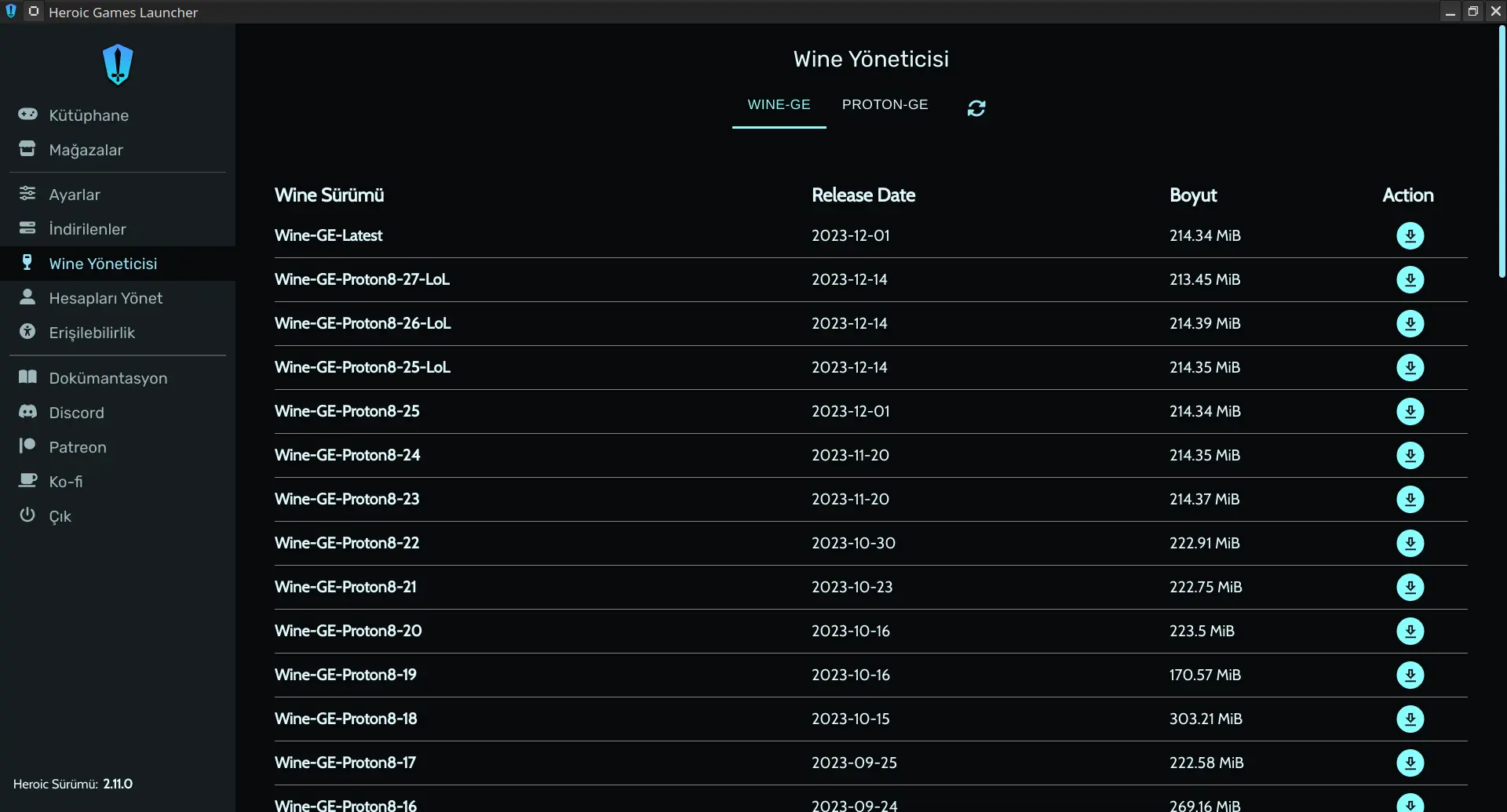Download Wine-GE-Proton8-25-LoL
Viewport: 1507px width, 812px height.
[1410, 367]
